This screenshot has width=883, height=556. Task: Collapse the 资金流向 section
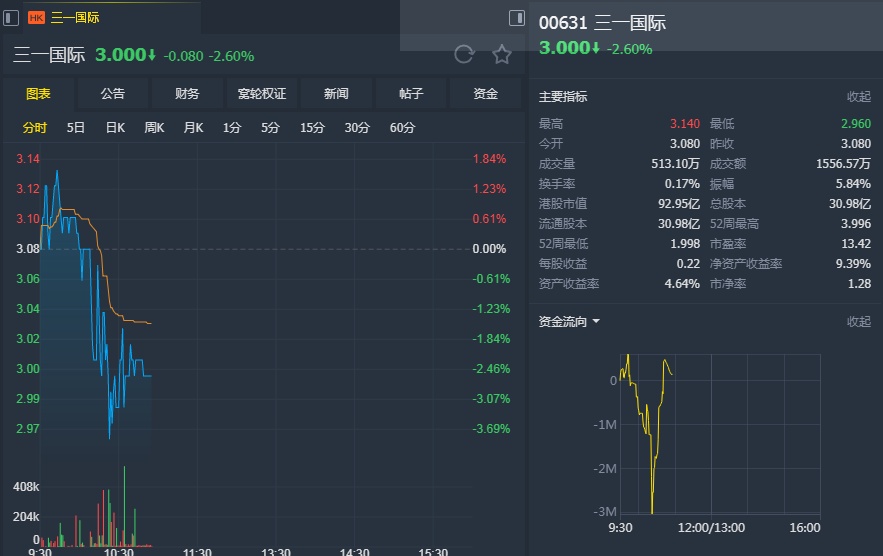[x=859, y=322]
